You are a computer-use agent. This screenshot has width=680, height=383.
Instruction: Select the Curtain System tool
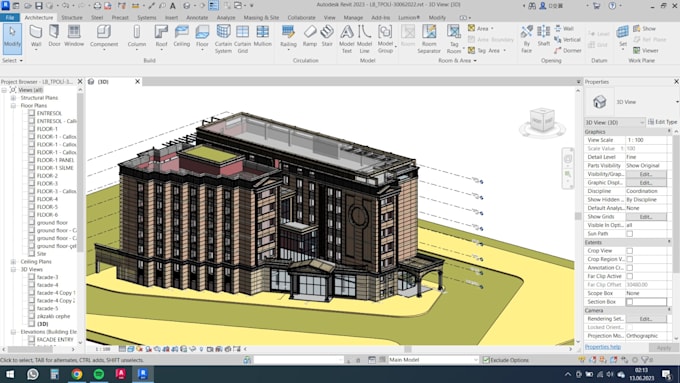click(223, 38)
